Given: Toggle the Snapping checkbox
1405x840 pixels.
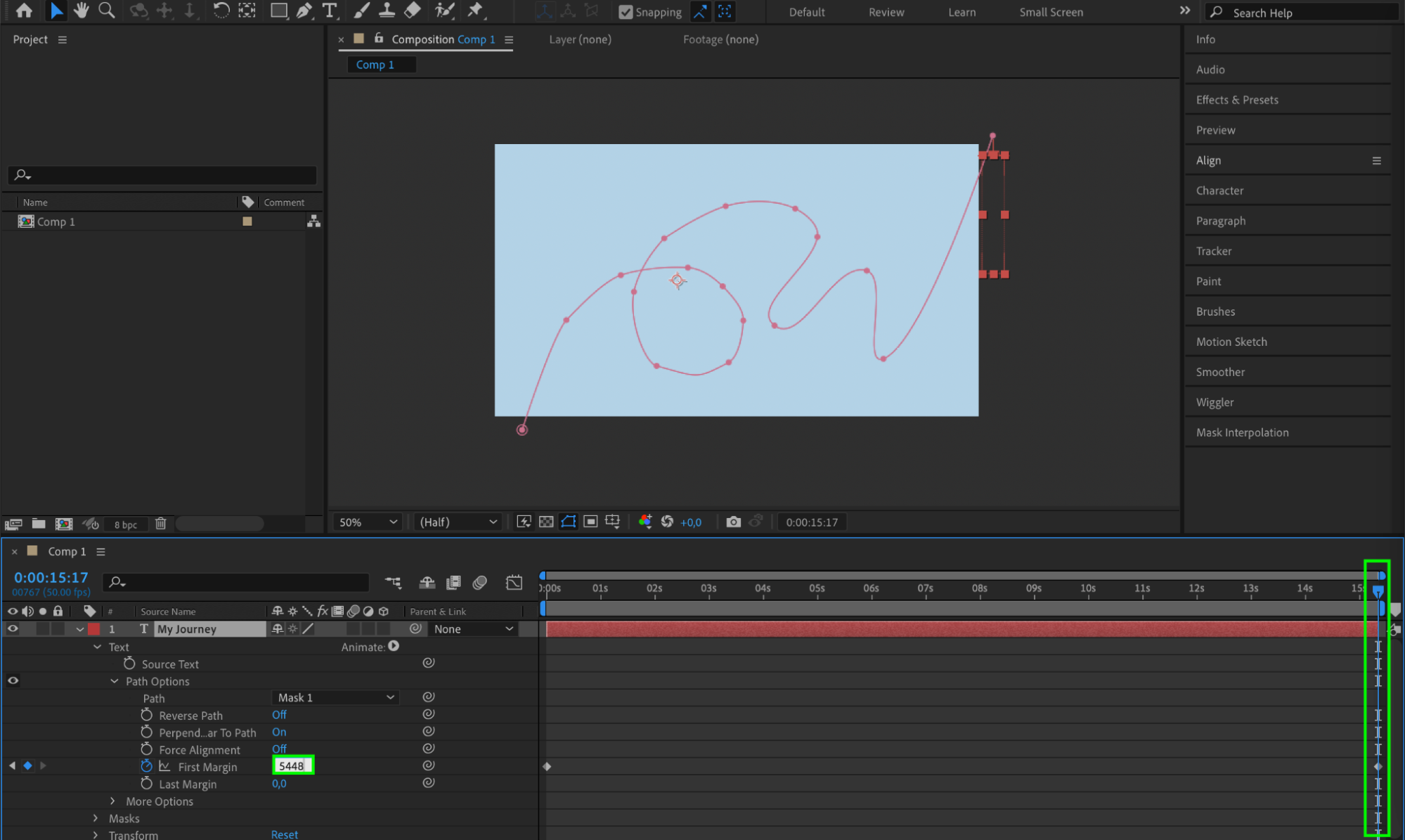Looking at the screenshot, I should tap(625, 12).
